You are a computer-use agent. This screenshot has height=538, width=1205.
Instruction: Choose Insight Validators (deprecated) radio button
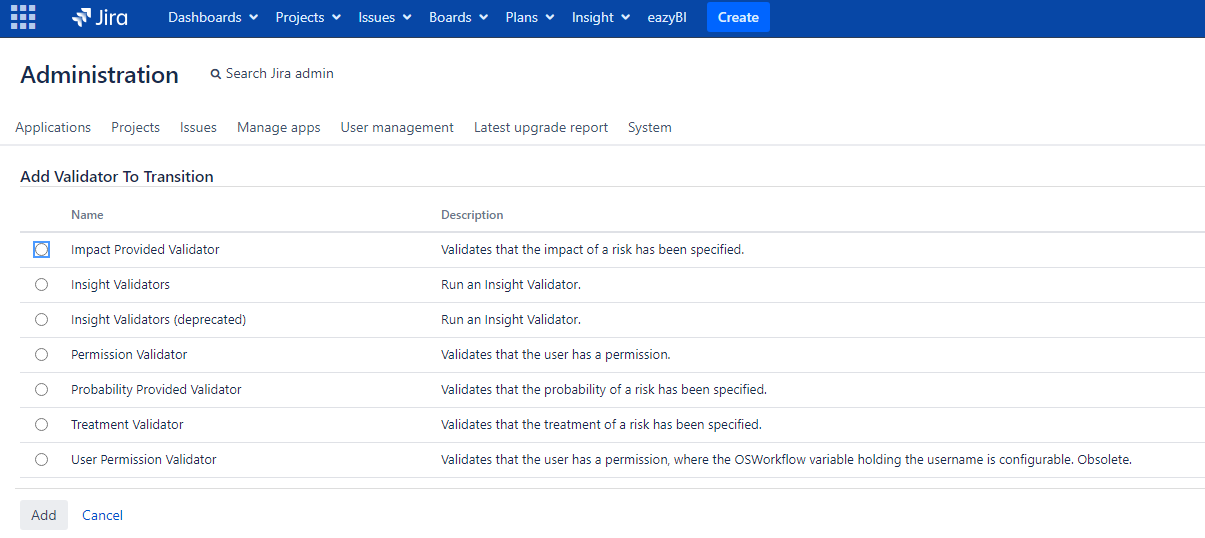41,320
